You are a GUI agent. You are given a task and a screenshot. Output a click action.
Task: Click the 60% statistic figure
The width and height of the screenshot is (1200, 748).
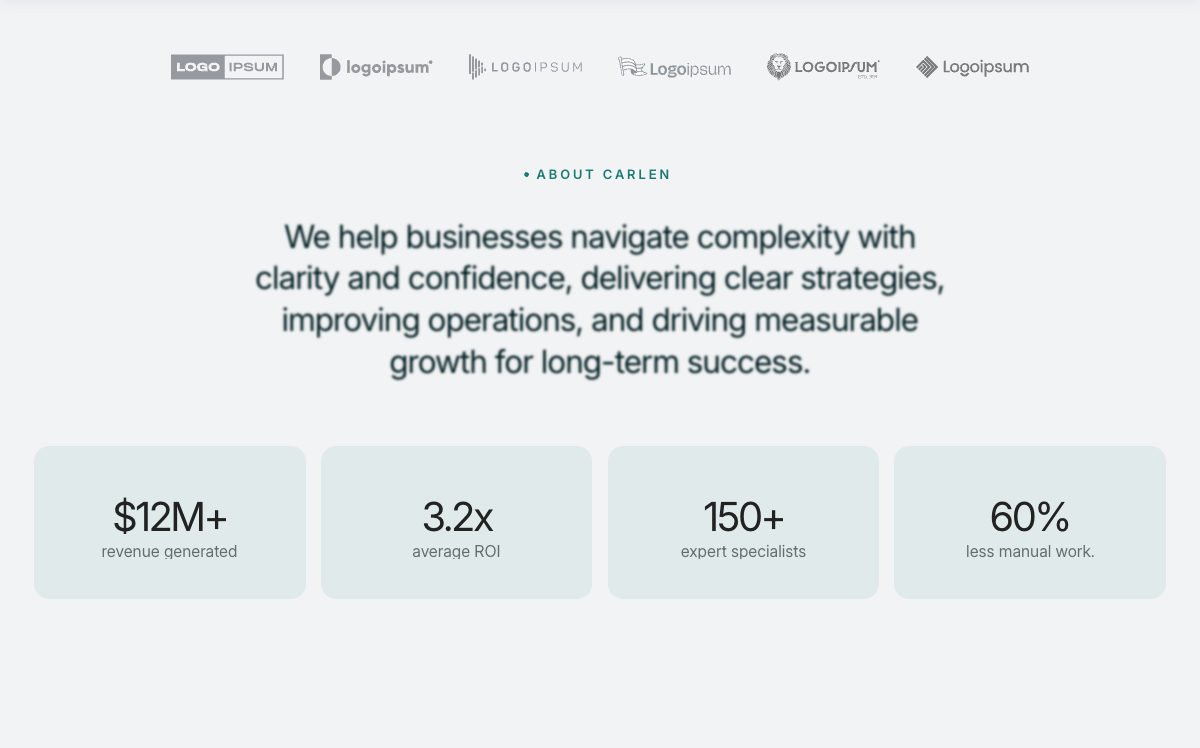pyautogui.click(x=1030, y=517)
